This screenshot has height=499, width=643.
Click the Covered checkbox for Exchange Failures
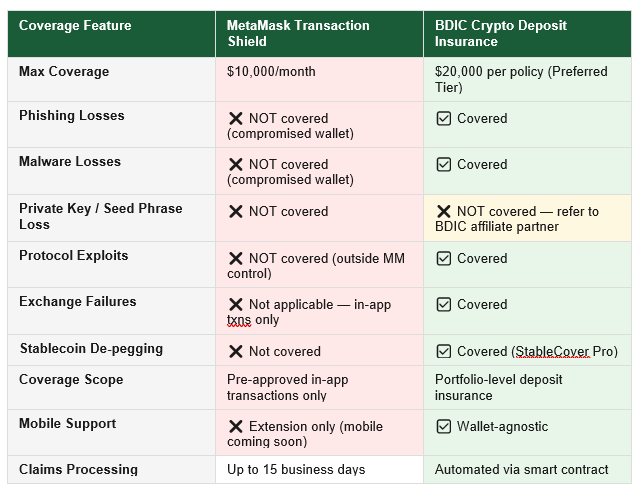point(444,305)
